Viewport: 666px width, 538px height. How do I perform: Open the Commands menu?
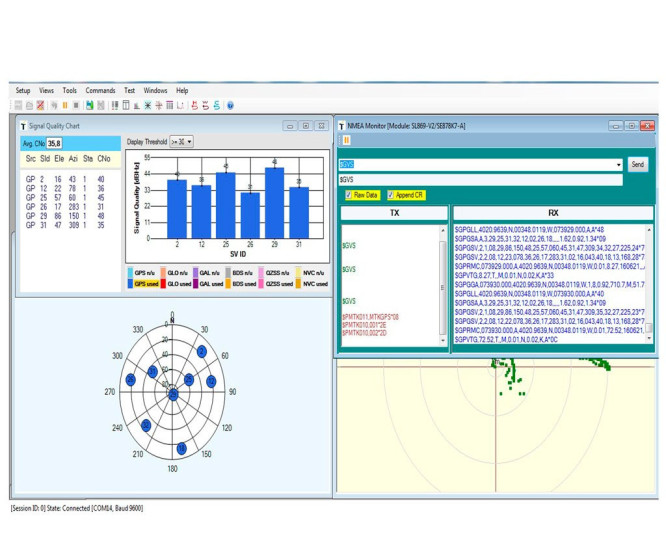tap(100, 91)
